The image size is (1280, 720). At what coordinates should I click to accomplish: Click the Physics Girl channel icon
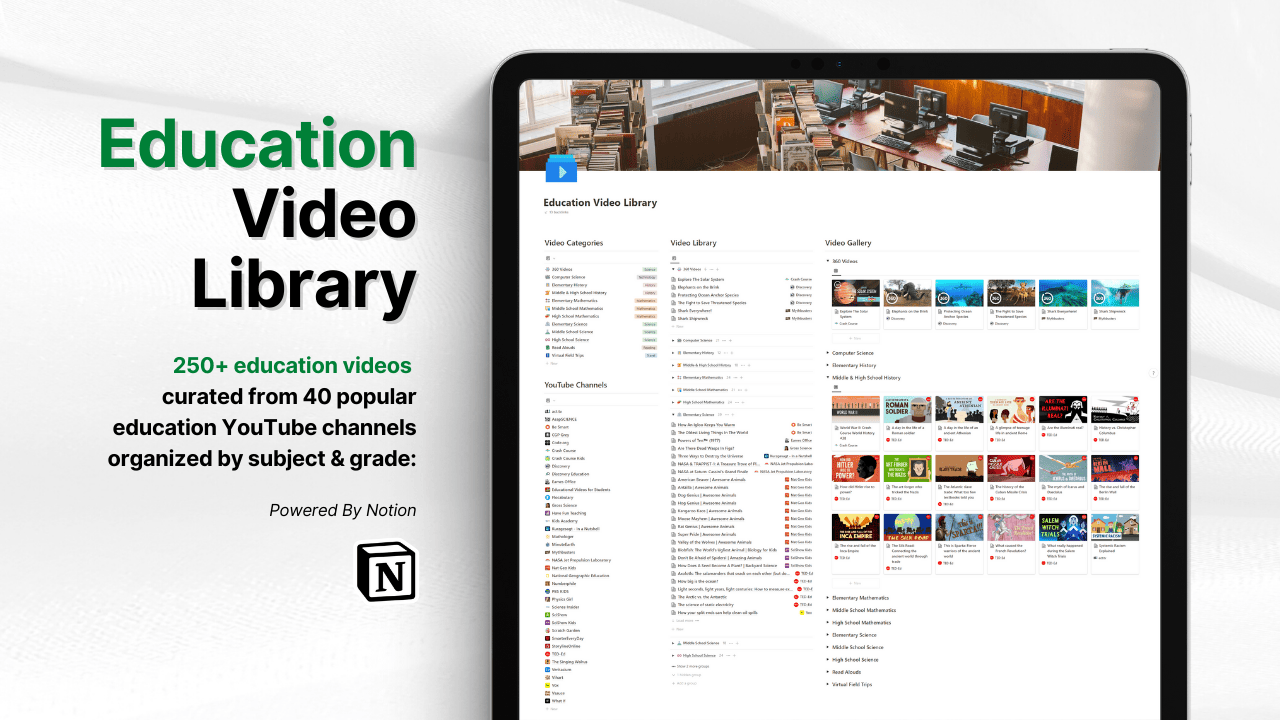[x=546, y=599]
